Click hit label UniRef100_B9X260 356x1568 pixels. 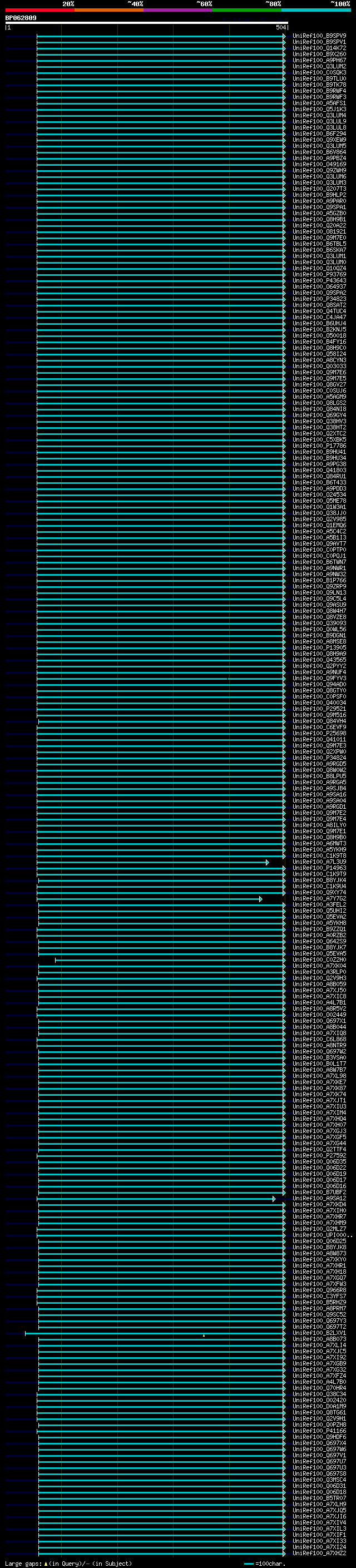(319, 54)
